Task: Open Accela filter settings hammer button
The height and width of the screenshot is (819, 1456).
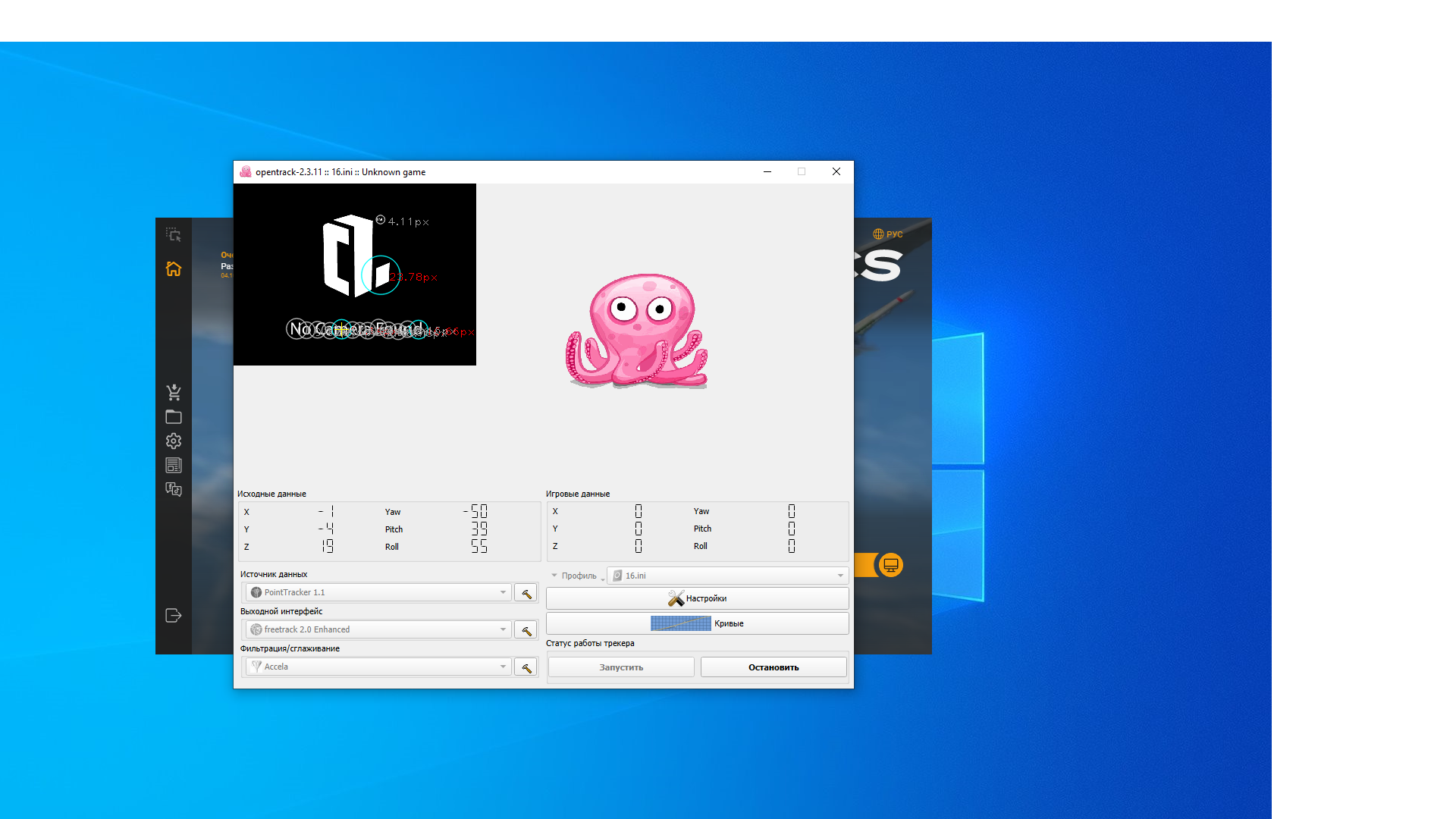Action: 526,667
